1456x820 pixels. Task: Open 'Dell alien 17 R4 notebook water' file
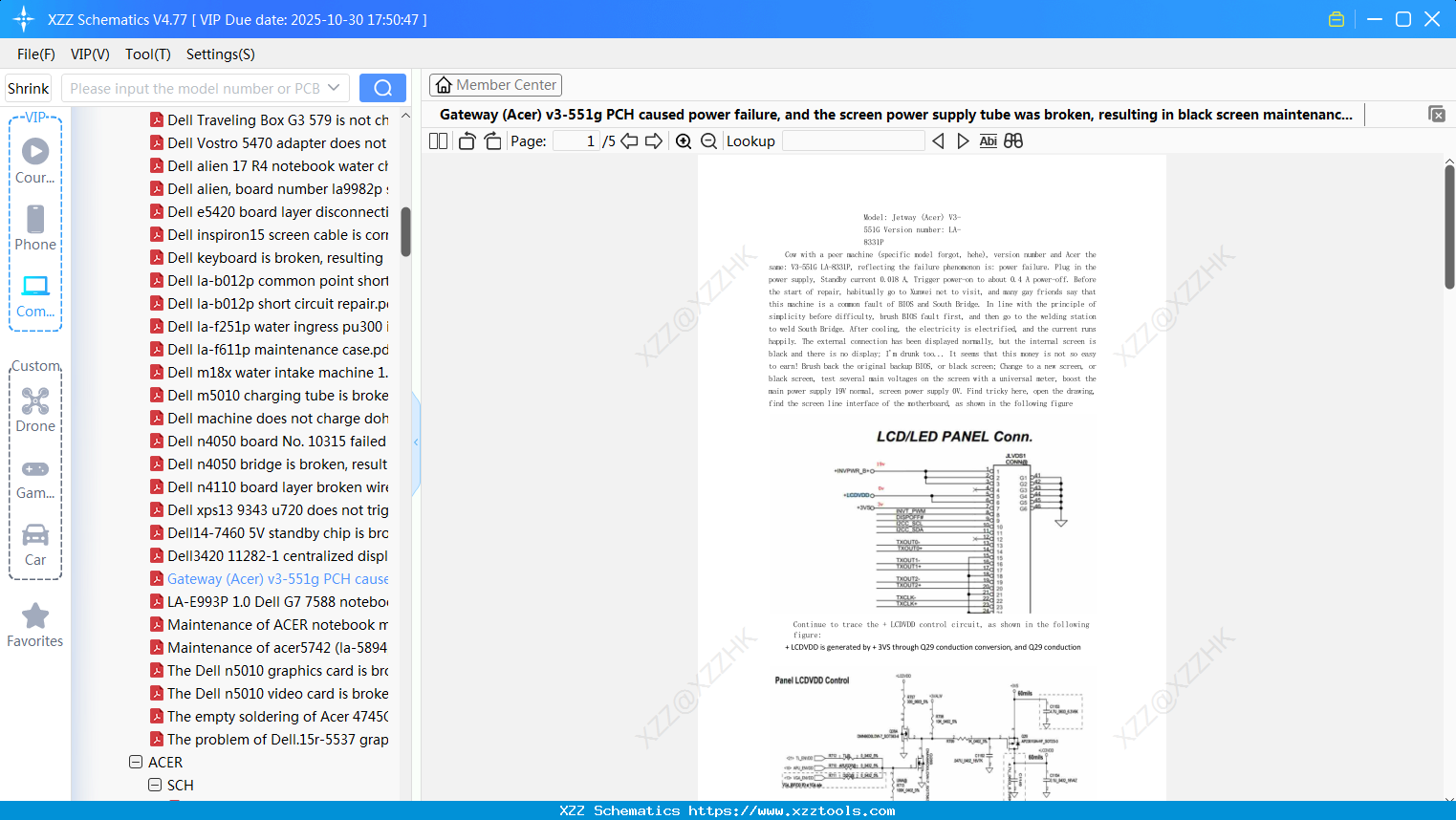(277, 165)
